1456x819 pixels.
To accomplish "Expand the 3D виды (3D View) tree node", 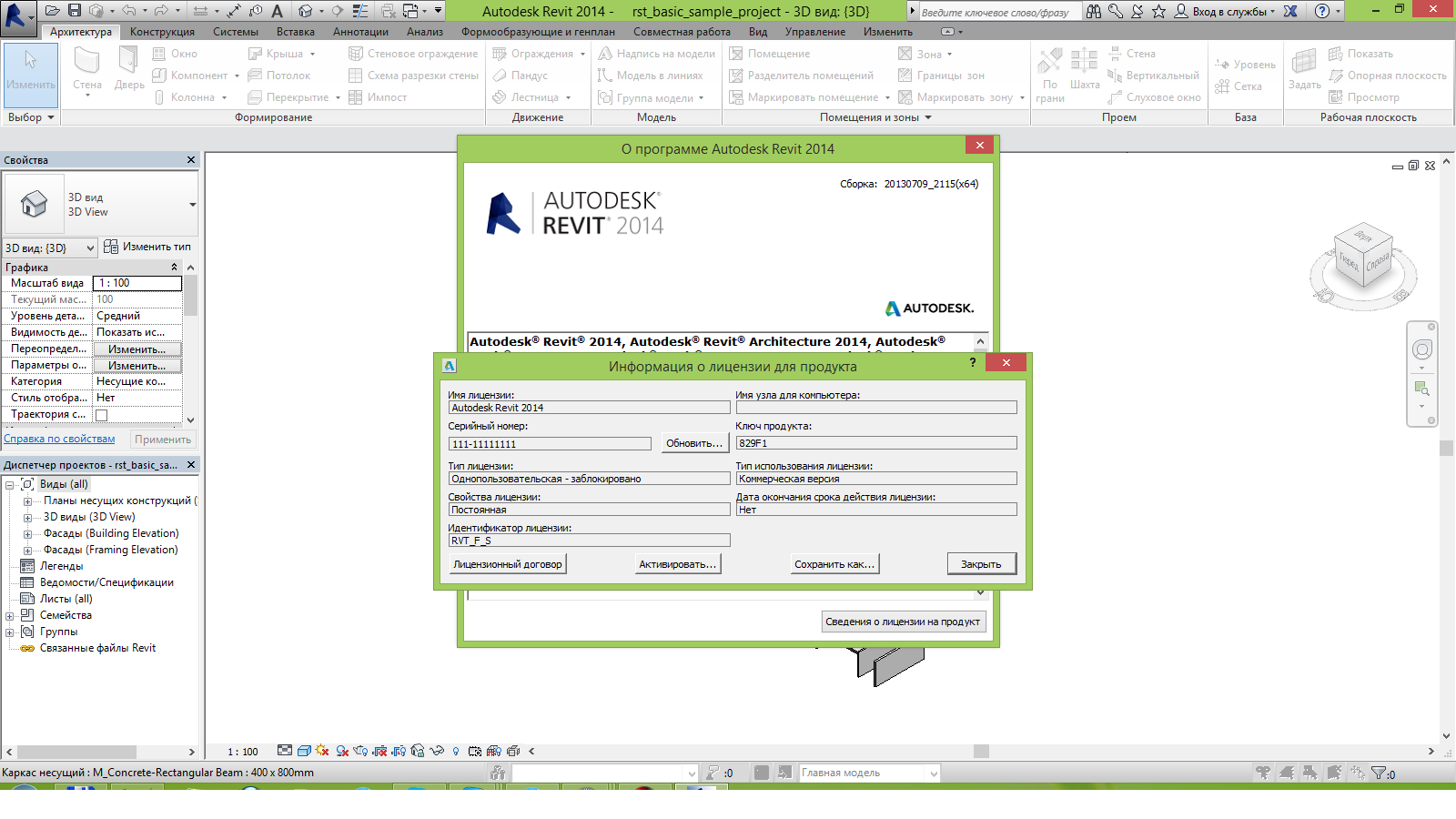I will (27, 518).
